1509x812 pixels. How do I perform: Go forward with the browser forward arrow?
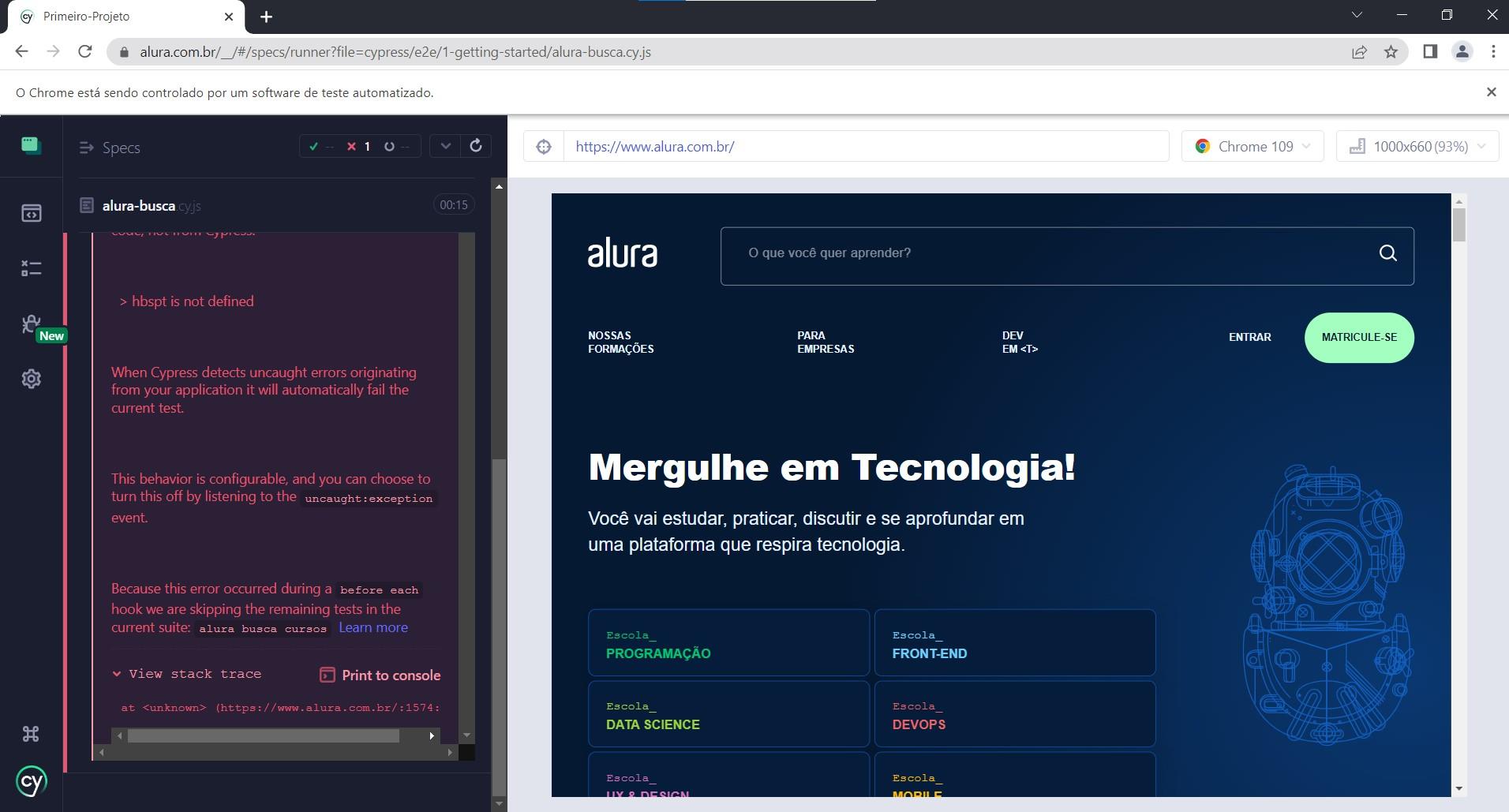coord(53,51)
